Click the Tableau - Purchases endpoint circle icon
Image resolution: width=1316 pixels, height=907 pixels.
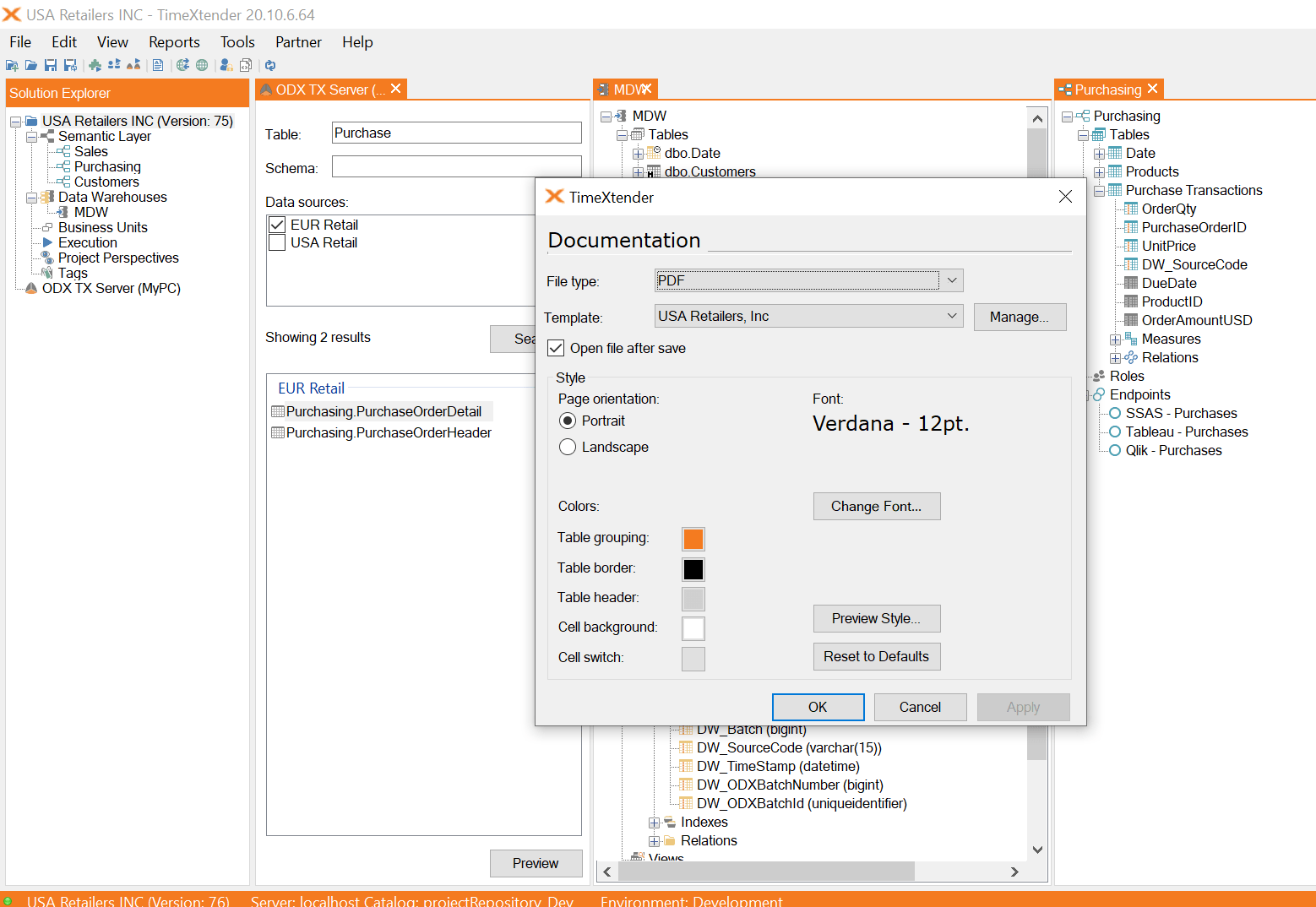[x=1115, y=432]
